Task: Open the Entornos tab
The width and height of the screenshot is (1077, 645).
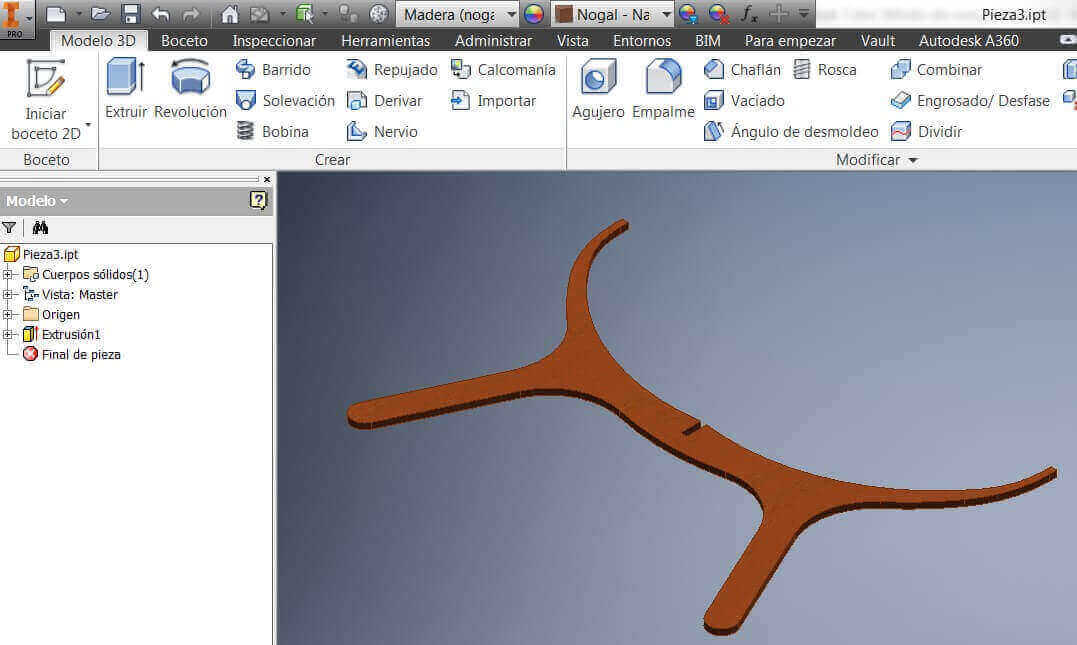Action: [642, 41]
